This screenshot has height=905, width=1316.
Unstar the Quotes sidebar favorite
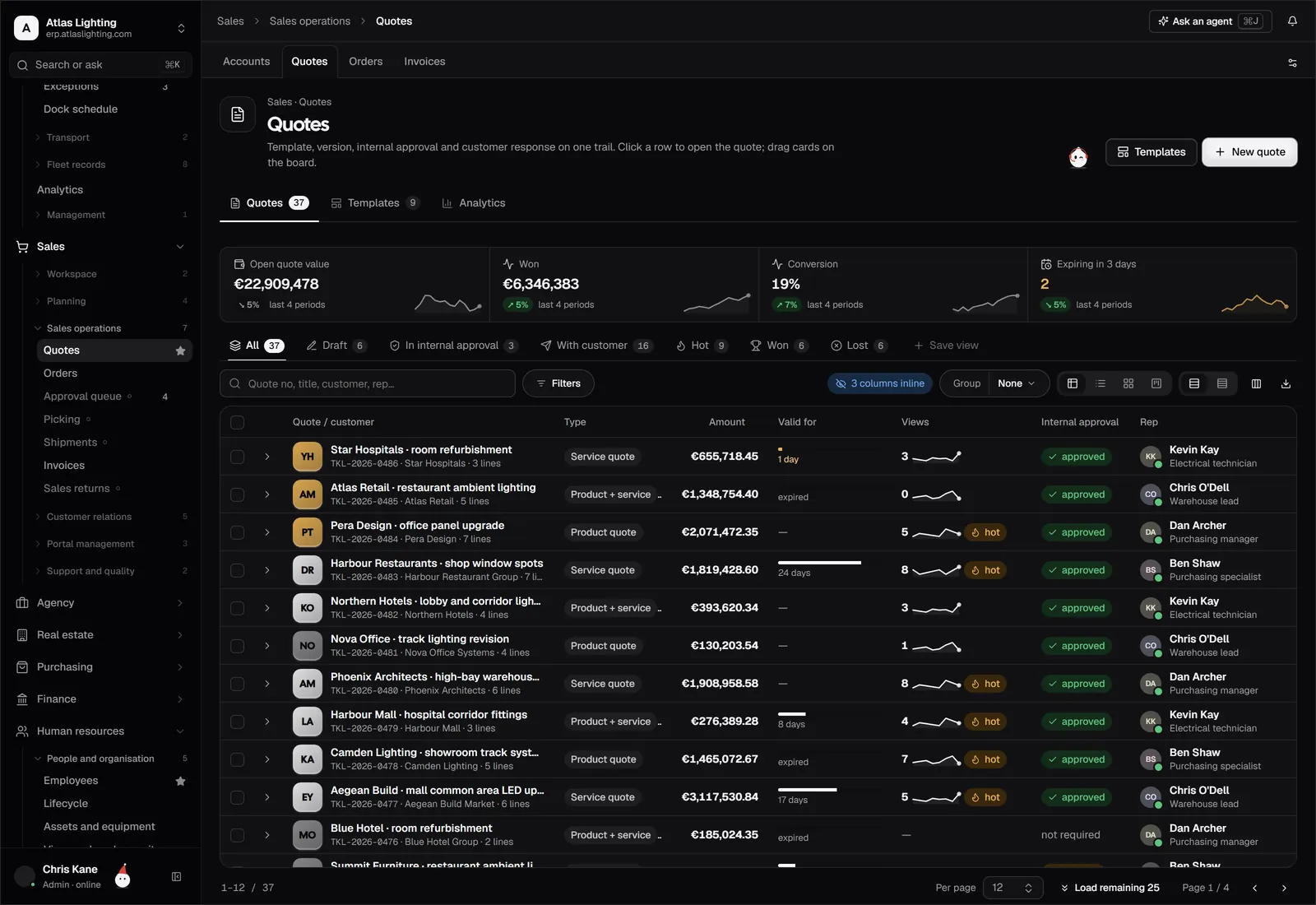180,350
